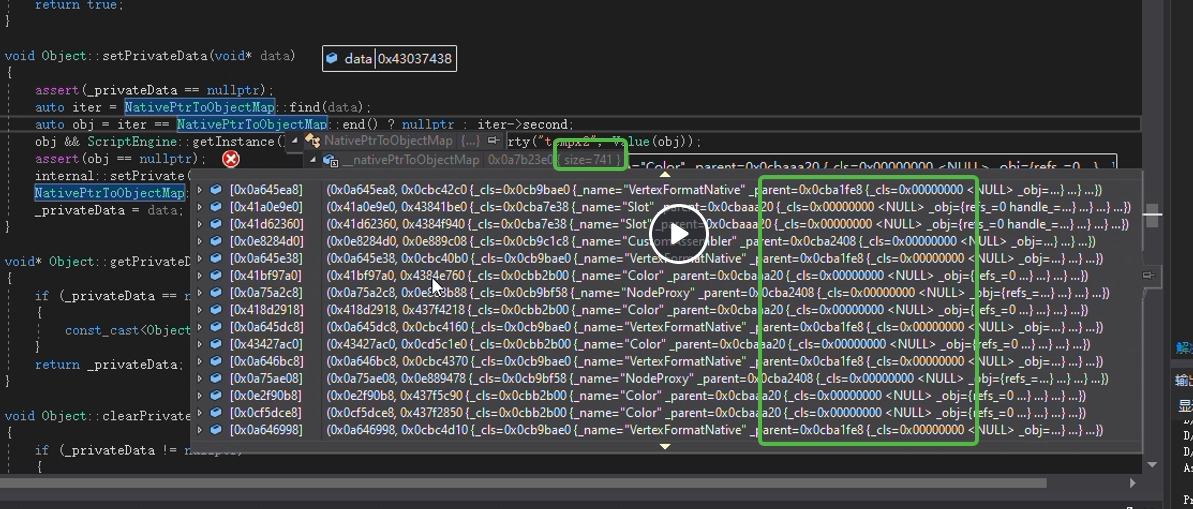
Task: Expand the [0x0e8284d0] entry
Action: coord(200,241)
